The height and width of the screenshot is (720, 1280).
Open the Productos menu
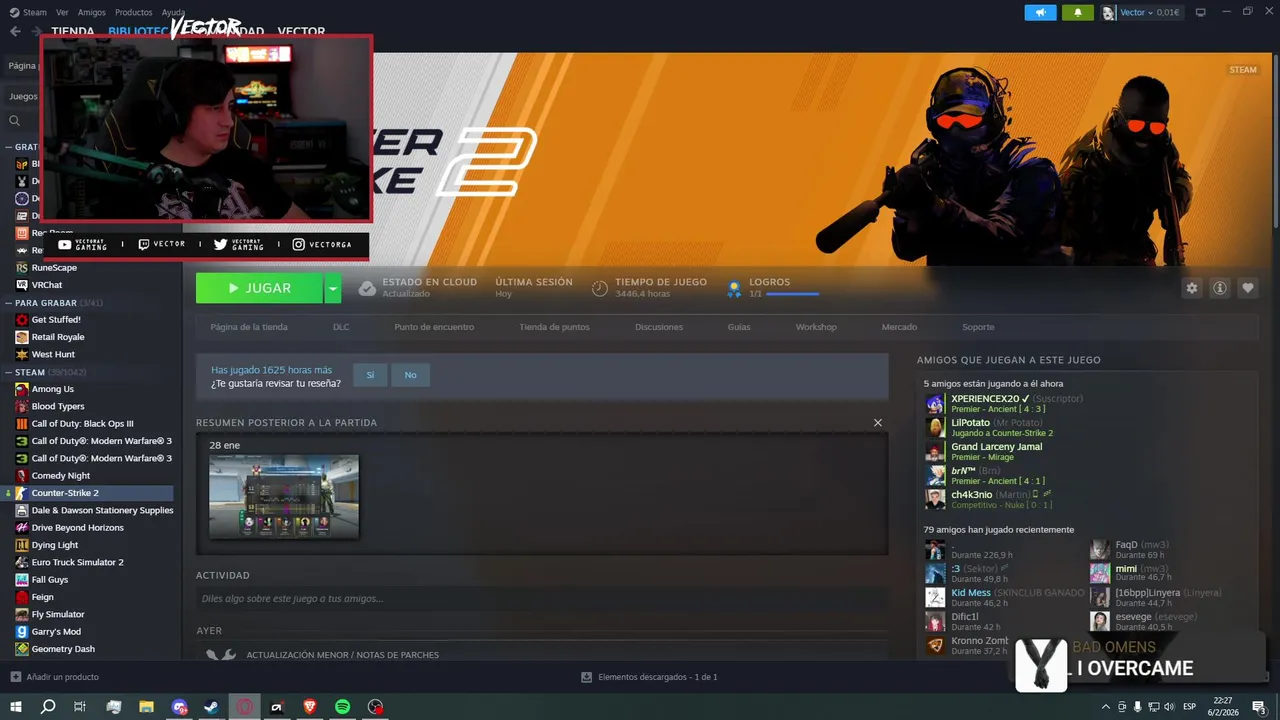coord(134,13)
